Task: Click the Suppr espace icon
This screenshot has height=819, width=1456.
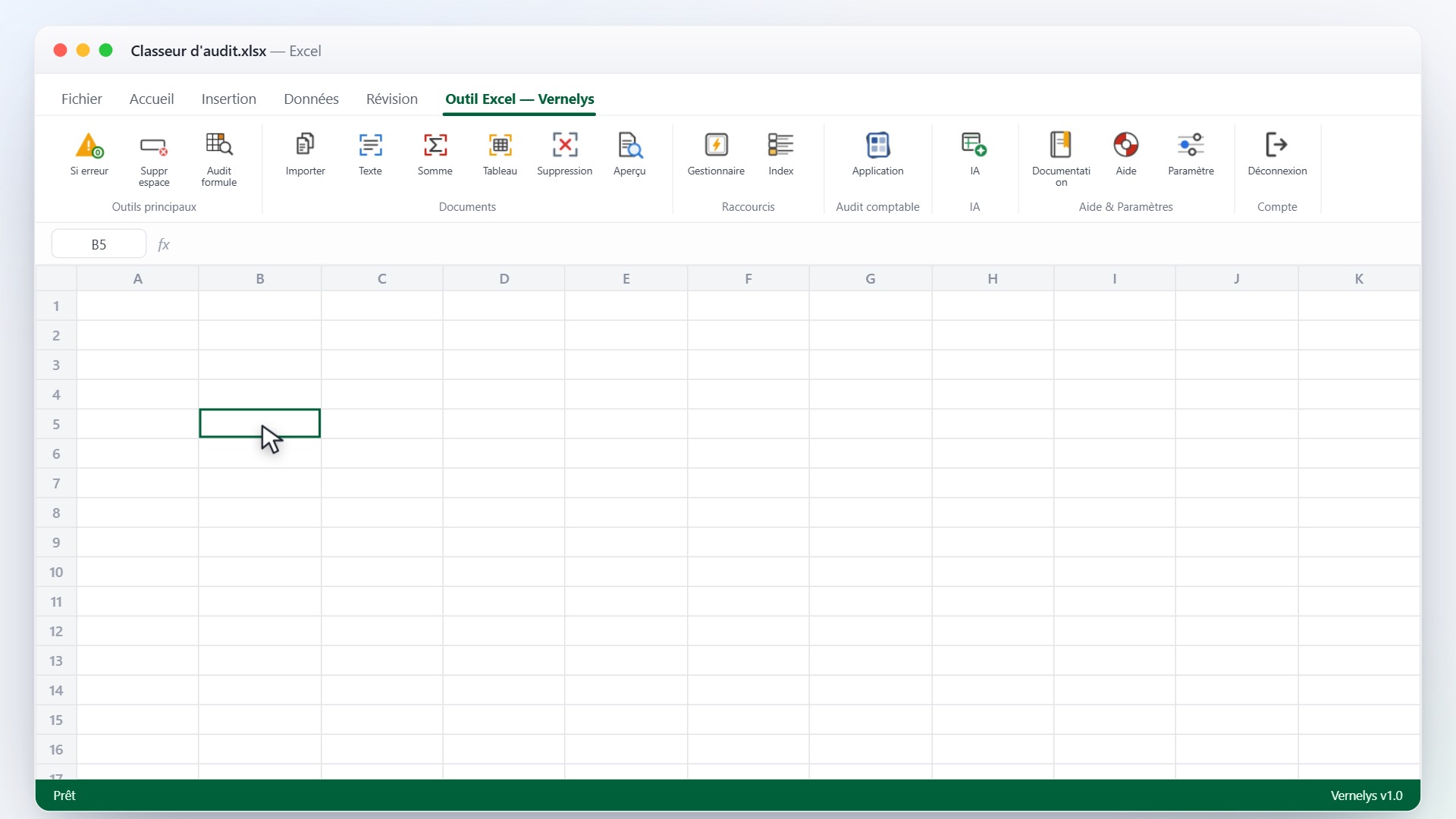Action: (x=154, y=145)
